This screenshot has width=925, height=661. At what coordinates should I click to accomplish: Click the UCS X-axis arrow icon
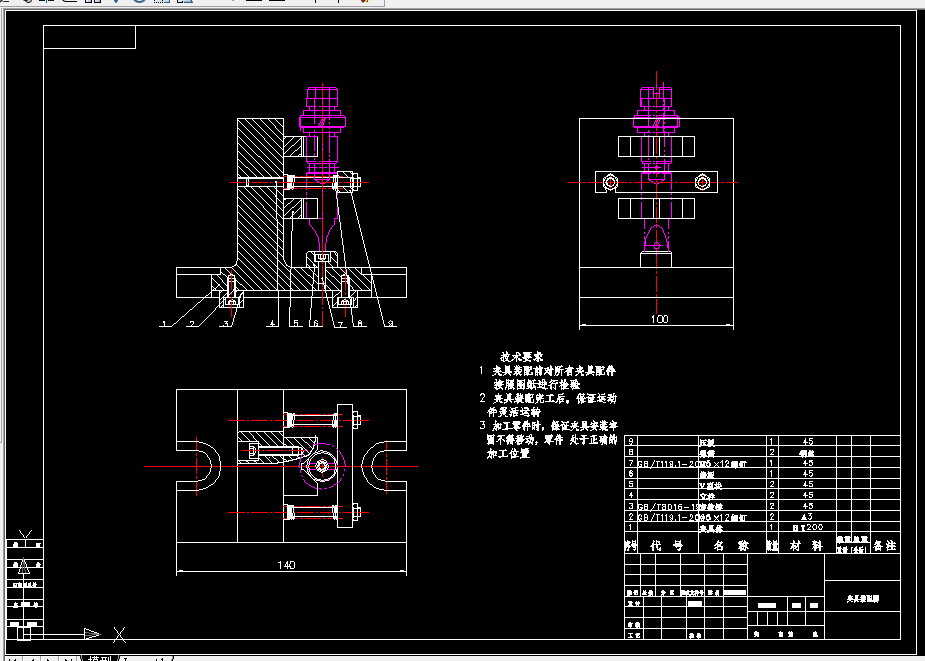click(x=92, y=634)
